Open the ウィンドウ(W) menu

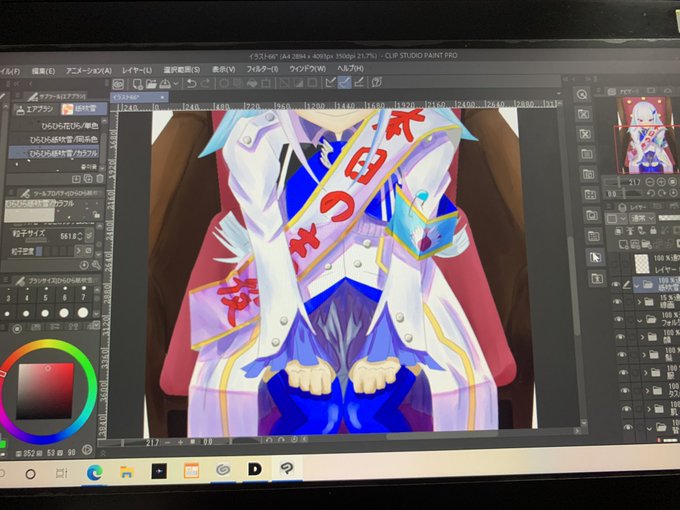point(307,69)
